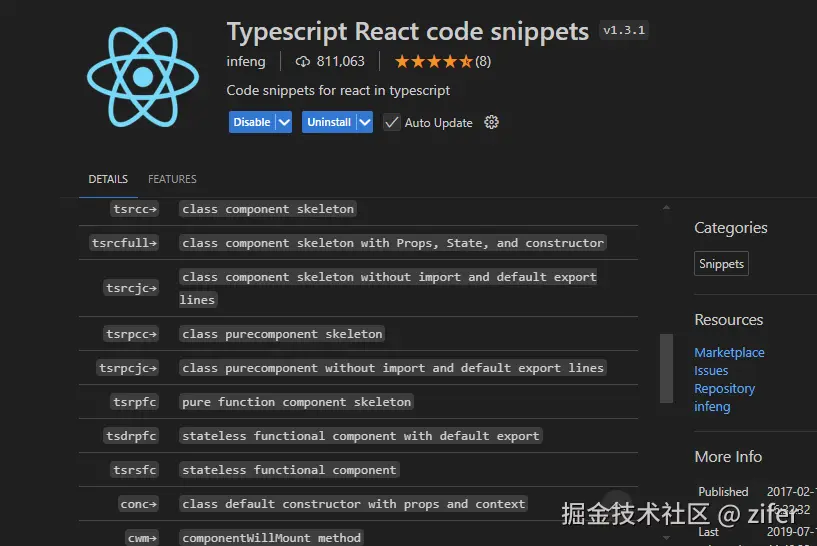The width and height of the screenshot is (817, 546).
Task: Click the Uninstall button
Action: [x=329, y=122]
